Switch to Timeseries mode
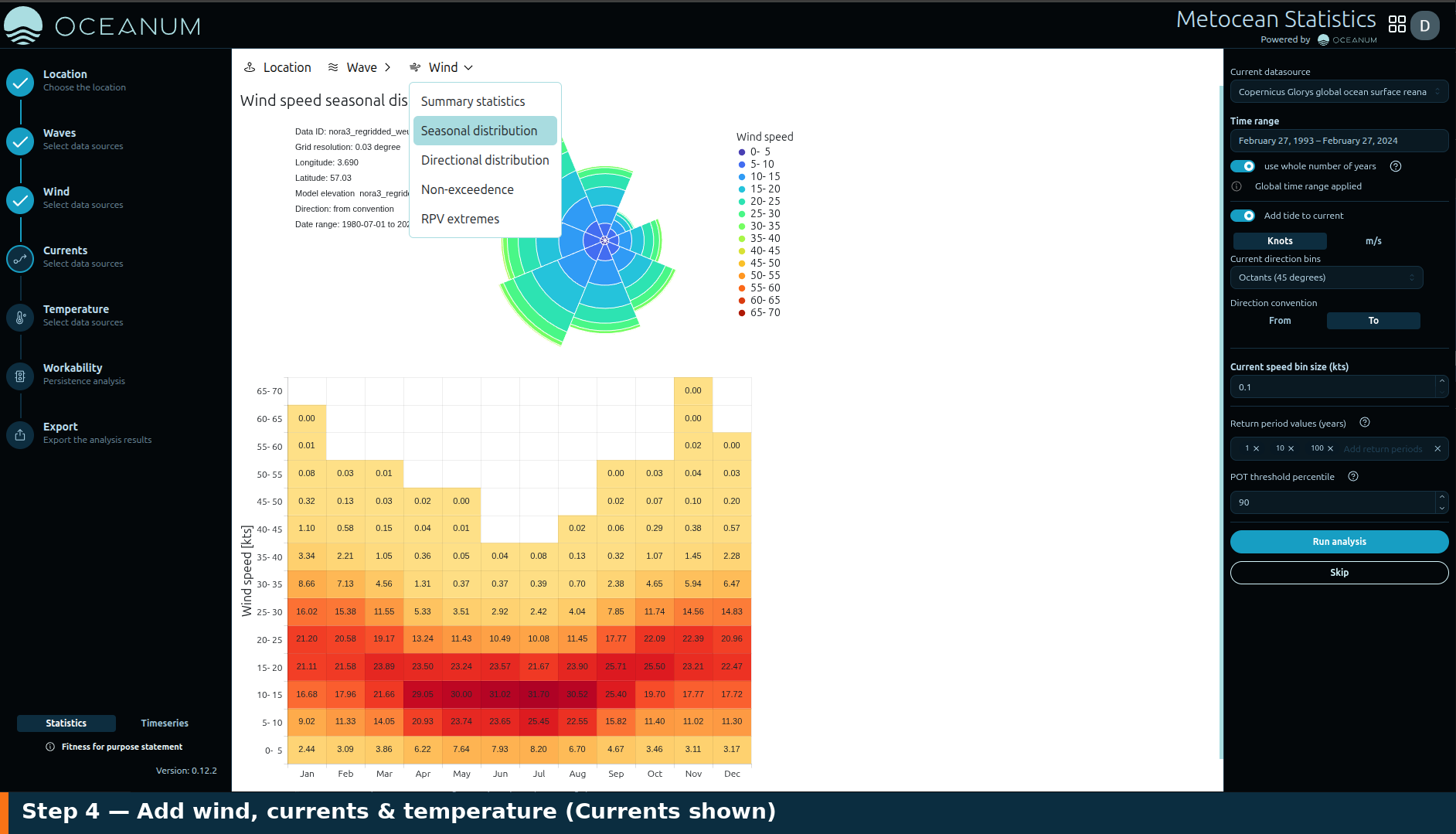The image size is (1456, 834). pos(165,723)
